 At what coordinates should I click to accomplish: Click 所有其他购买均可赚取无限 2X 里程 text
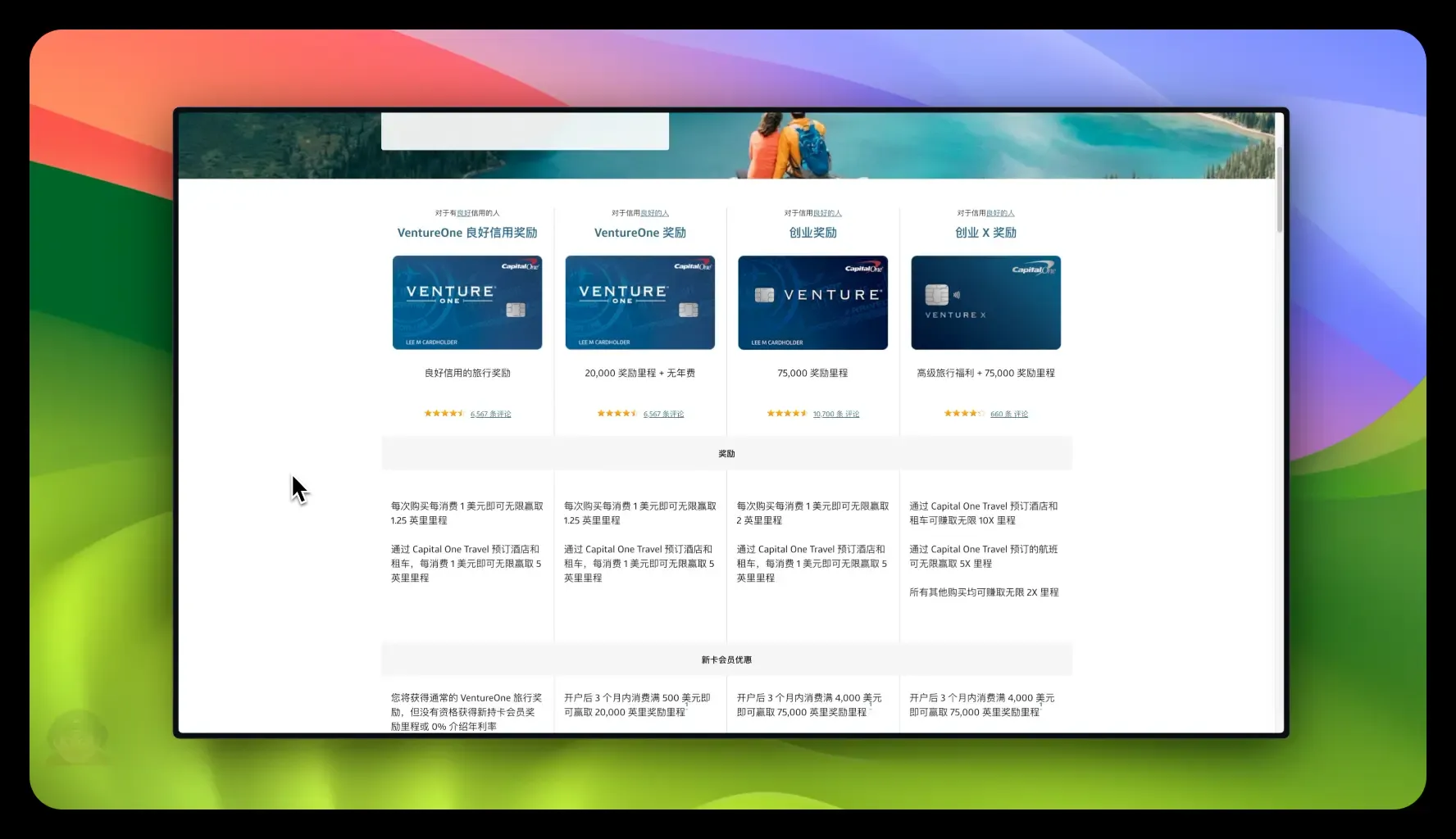pos(984,592)
